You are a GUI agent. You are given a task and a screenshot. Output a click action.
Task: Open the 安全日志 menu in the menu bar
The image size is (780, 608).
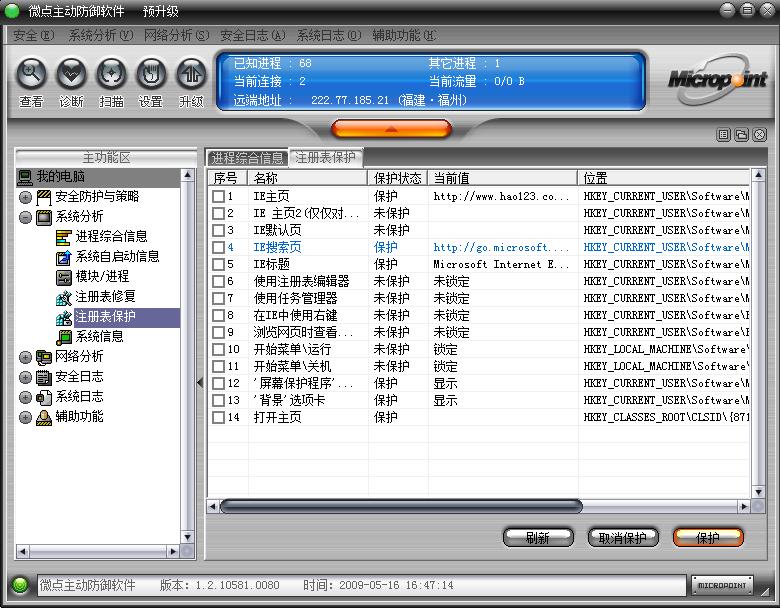click(253, 35)
